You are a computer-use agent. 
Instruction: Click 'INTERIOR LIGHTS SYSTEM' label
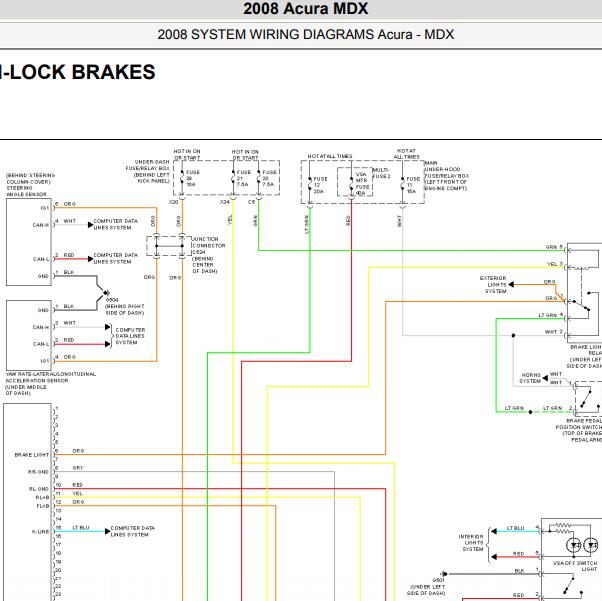coord(471,543)
